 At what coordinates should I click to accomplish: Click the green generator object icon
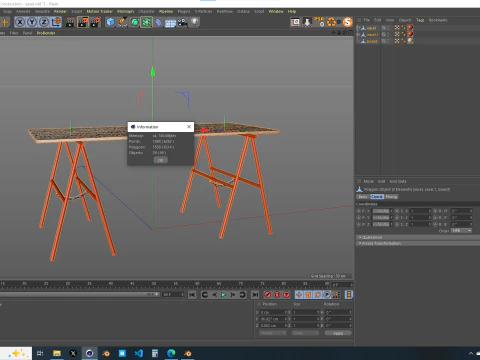(x=134, y=22)
